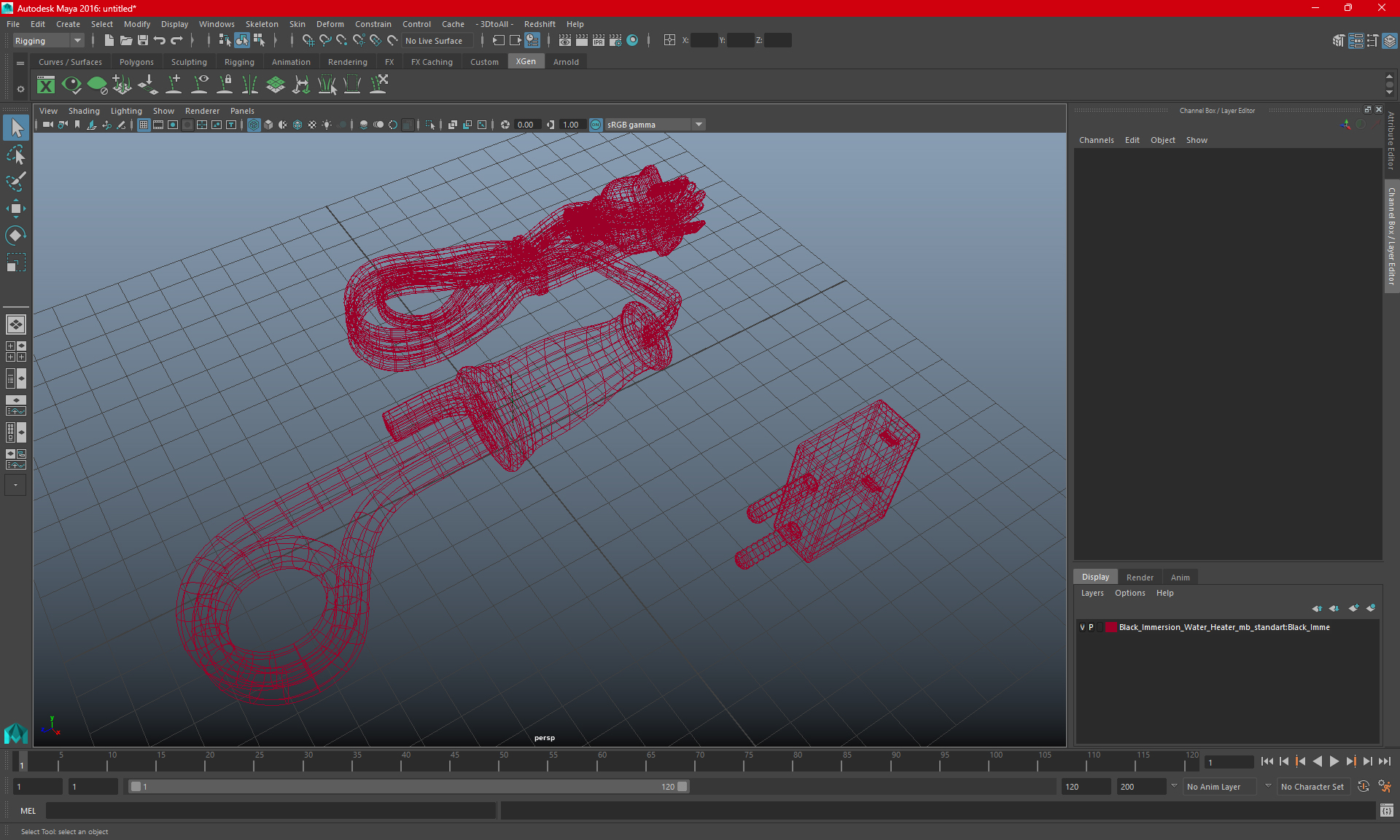Screen dimensions: 1400x840
Task: Open the XGen window shelf icon
Action: (x=46, y=85)
